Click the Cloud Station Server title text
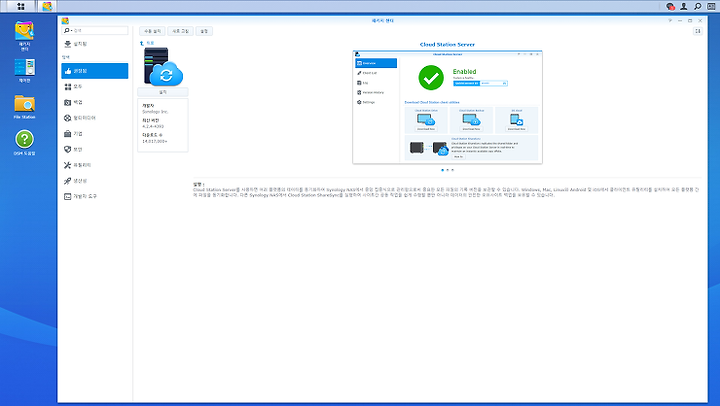720x406 pixels. 447,45
